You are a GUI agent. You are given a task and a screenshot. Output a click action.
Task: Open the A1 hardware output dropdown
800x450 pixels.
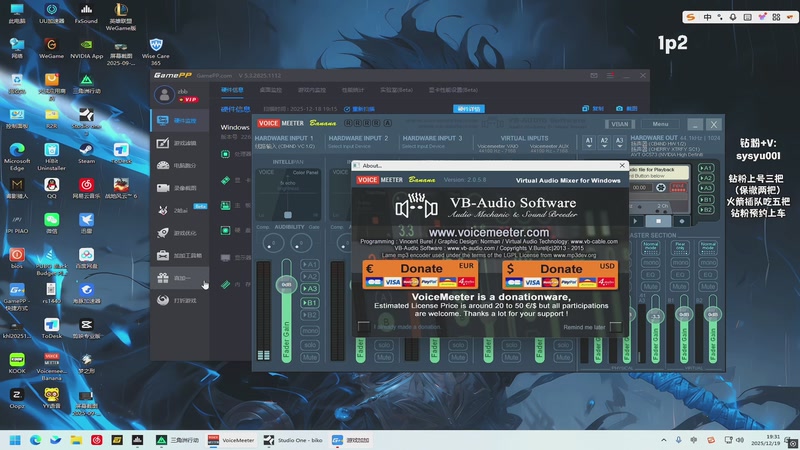pyautogui.click(x=589, y=142)
